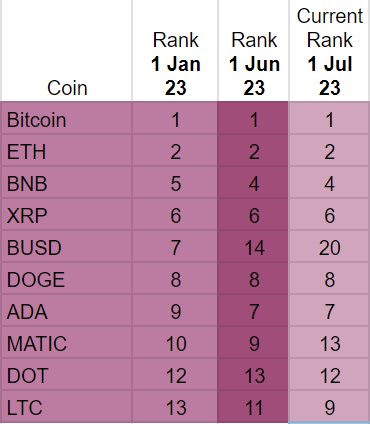Select the ADA coin cell
Screen dimensions: 370x424
(67, 310)
